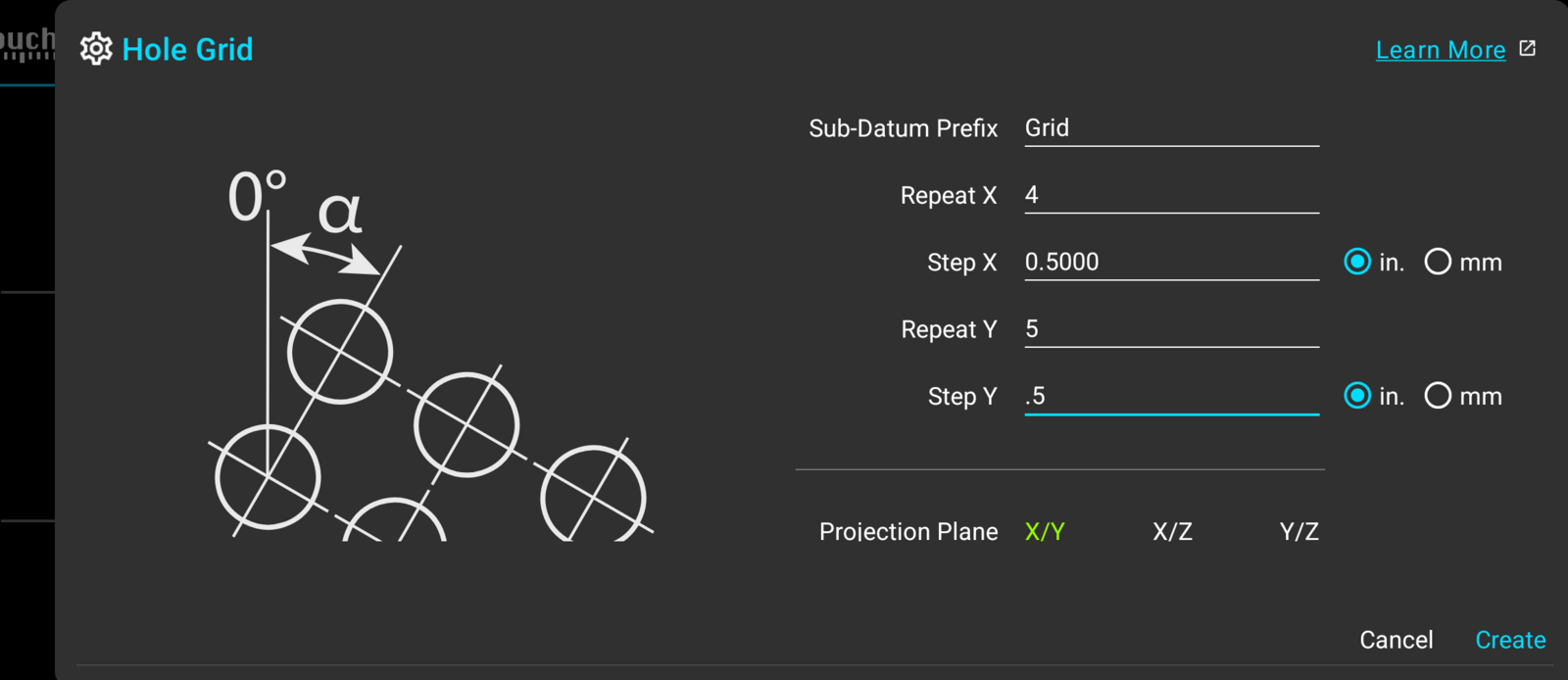
Task: Open the Learn More link
Action: (x=1441, y=50)
